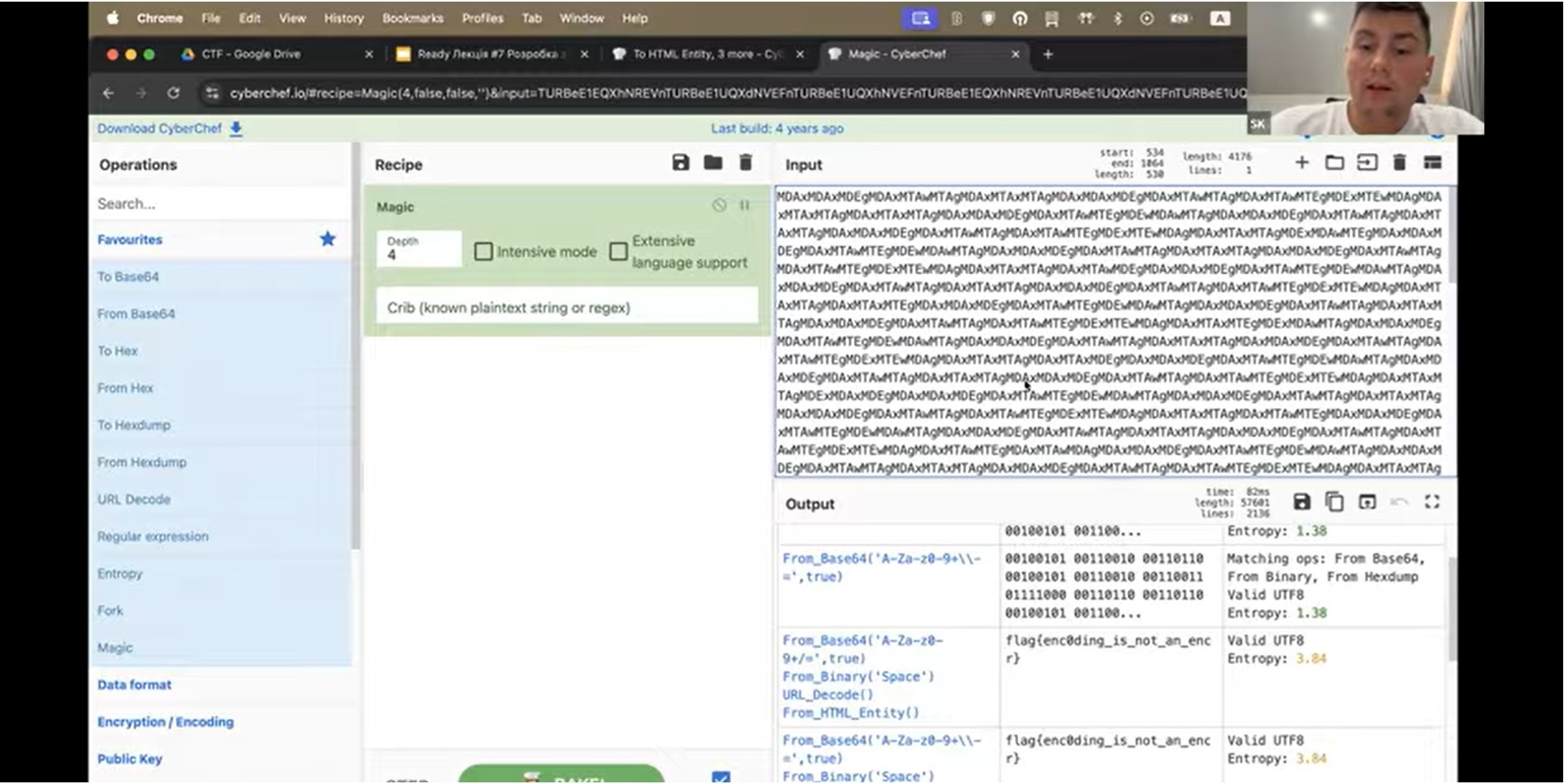
Task: Clear the input with the trash icon
Action: 1399,163
